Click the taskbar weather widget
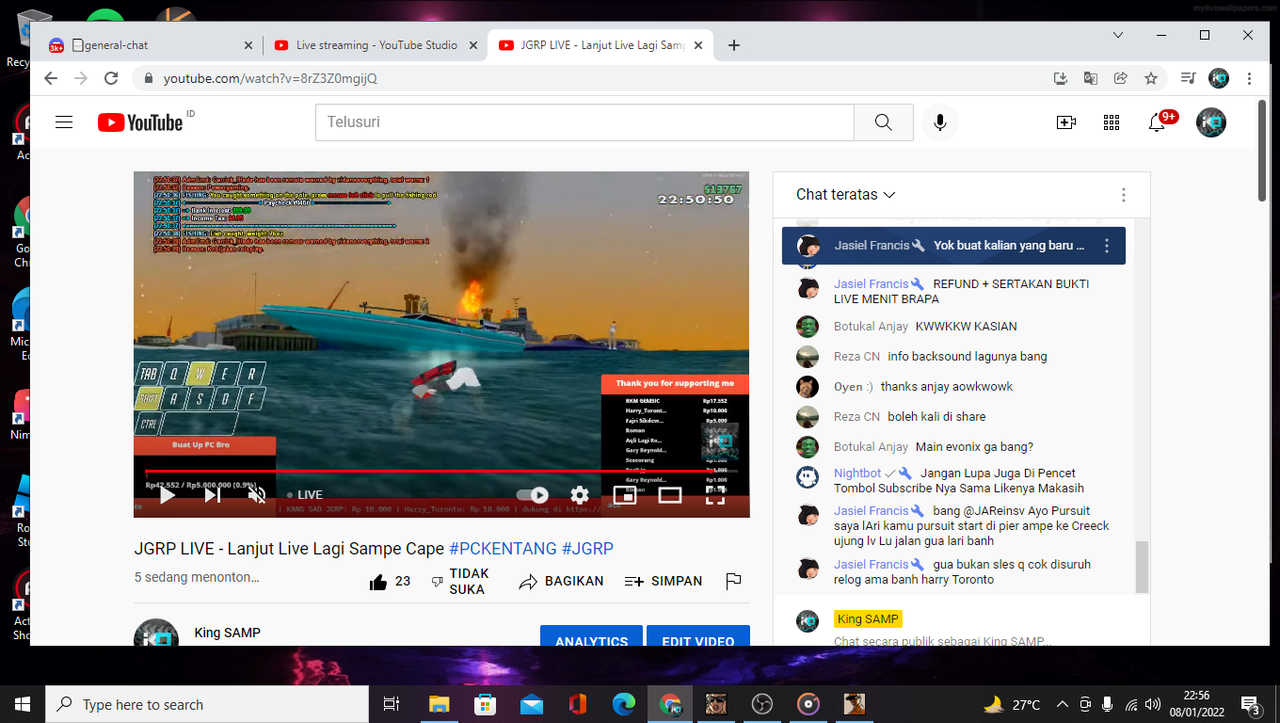 (x=1012, y=704)
